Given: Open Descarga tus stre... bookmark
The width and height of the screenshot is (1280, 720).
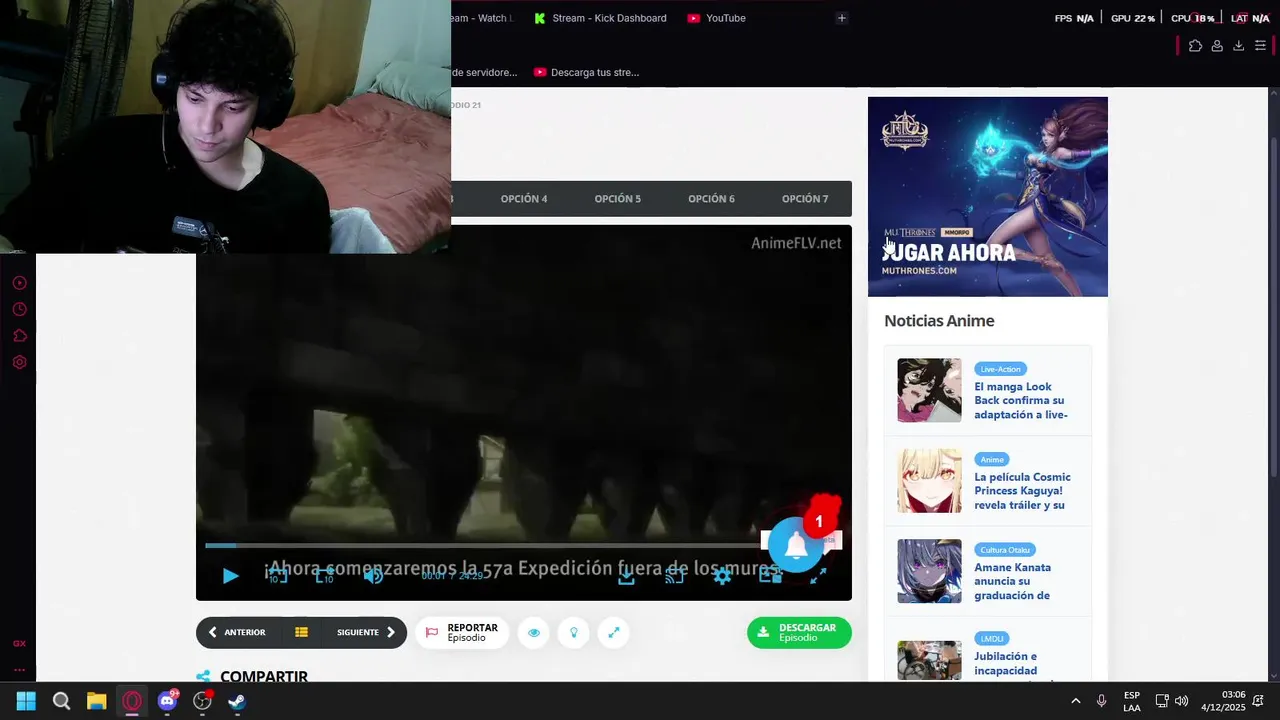Looking at the screenshot, I should pos(586,72).
